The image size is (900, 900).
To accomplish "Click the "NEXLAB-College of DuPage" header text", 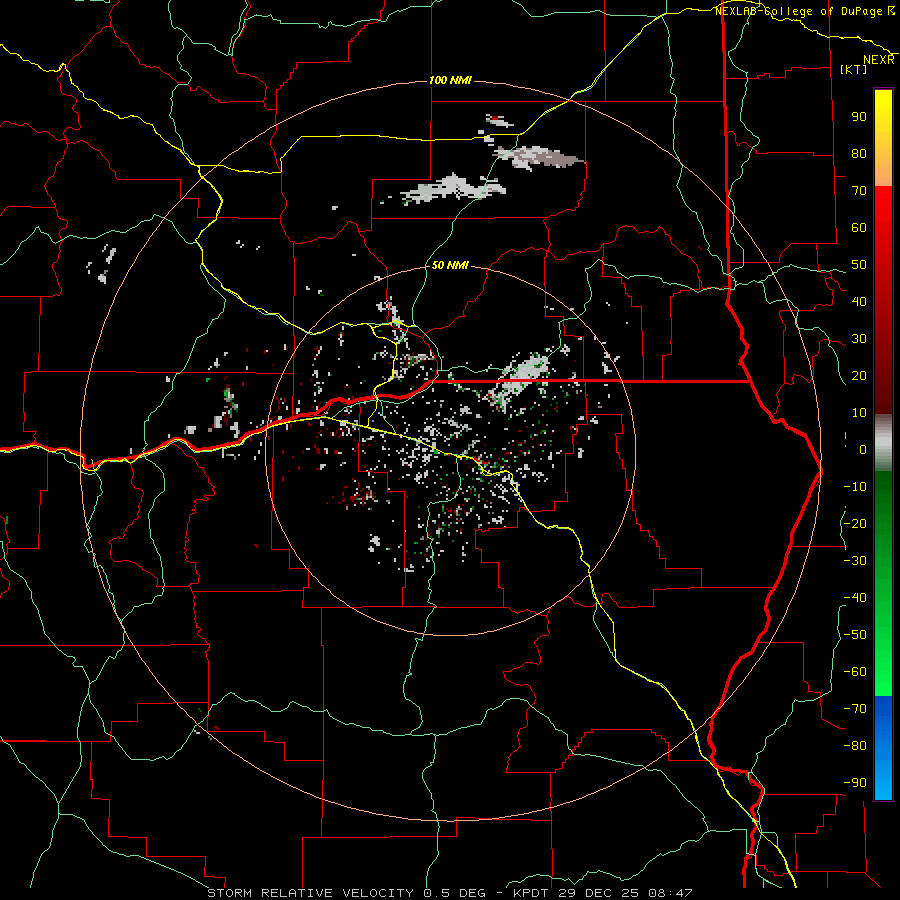I will pyautogui.click(x=800, y=11).
